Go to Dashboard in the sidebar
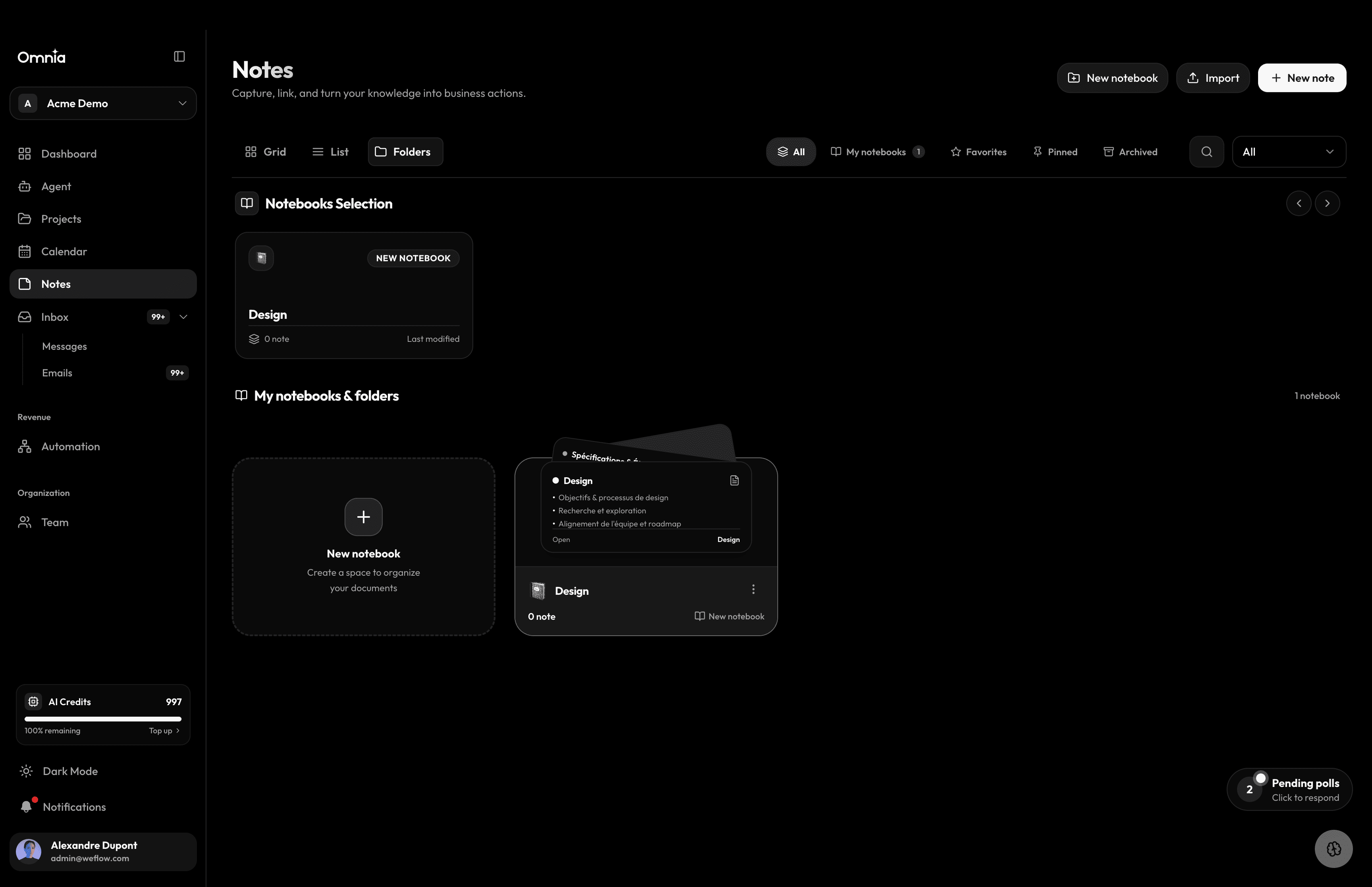Screen dimensions: 1372x887 click(103, 154)
